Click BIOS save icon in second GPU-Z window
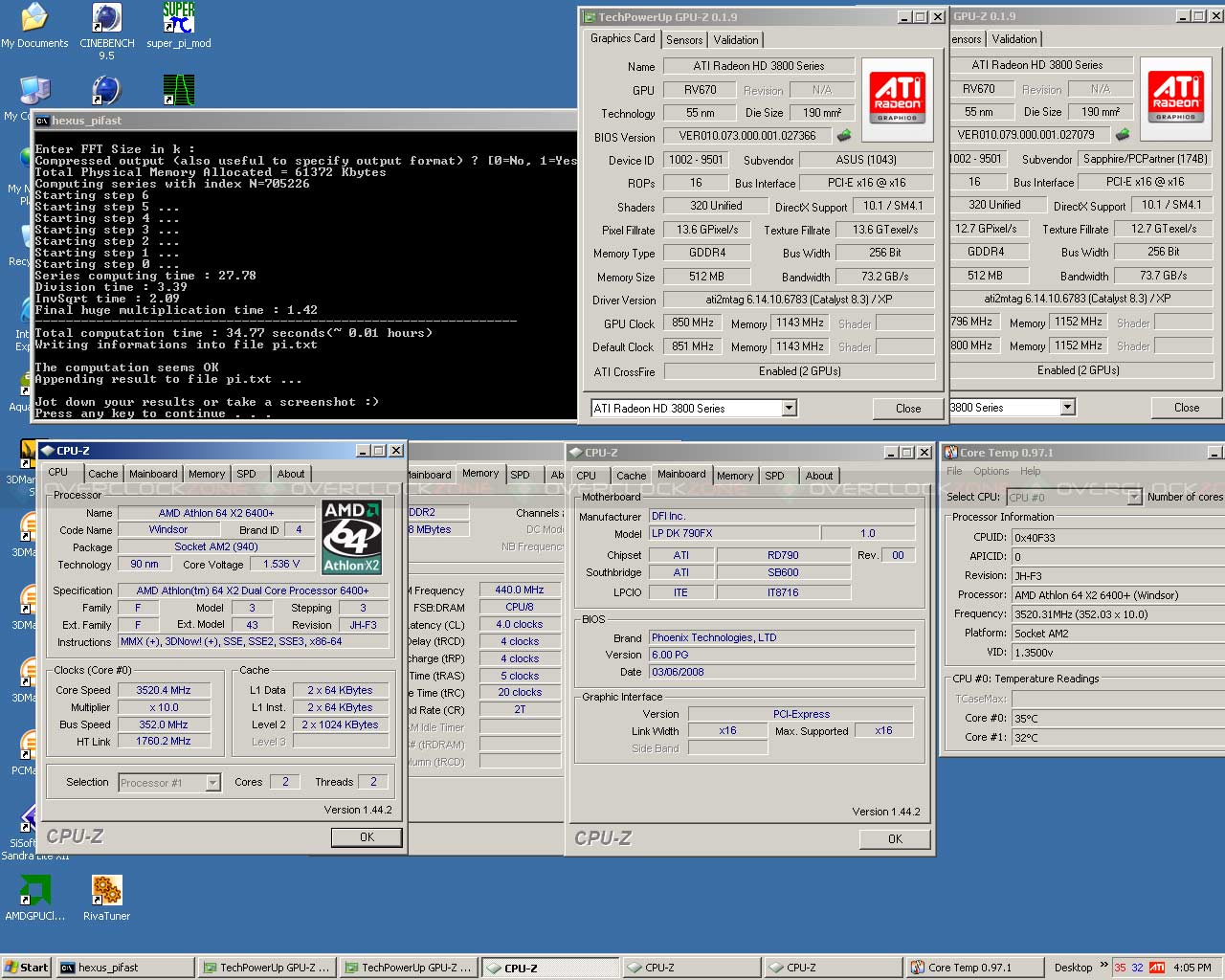 (x=1123, y=134)
